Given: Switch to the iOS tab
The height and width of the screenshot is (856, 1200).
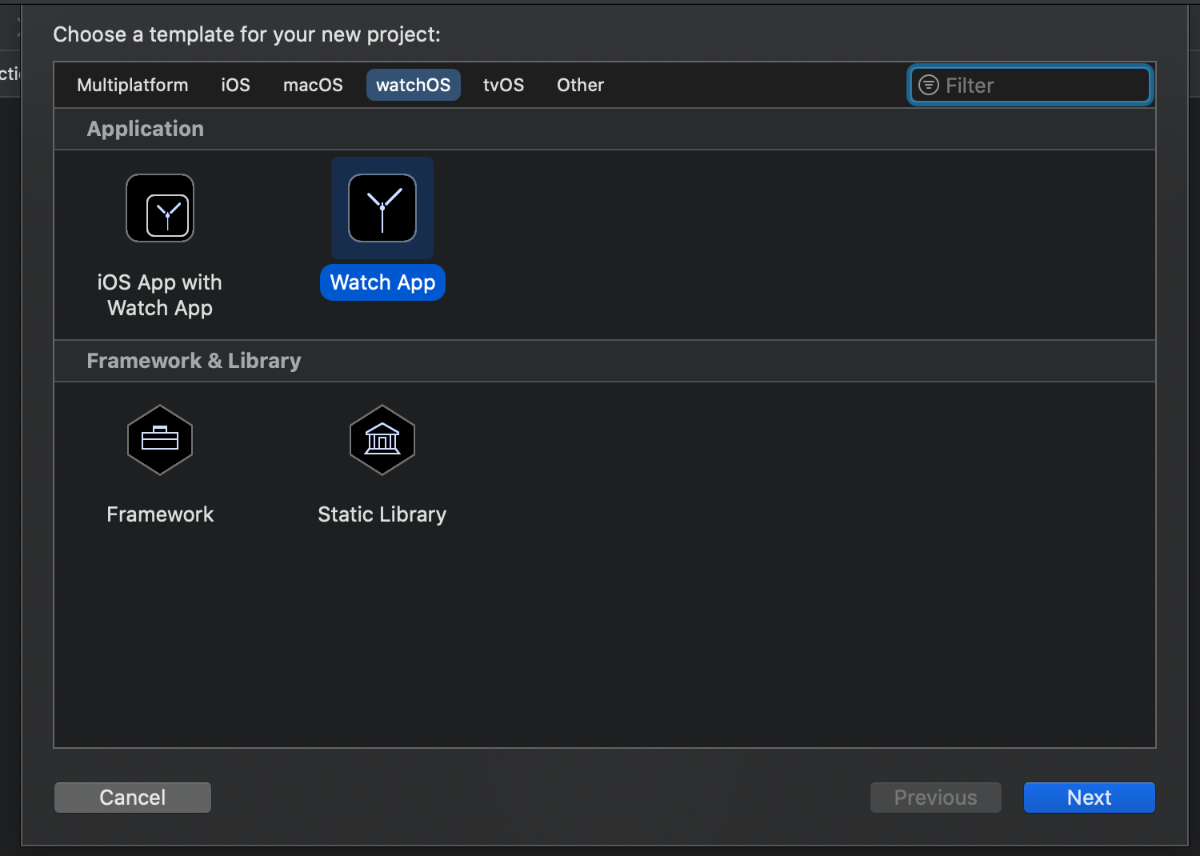Looking at the screenshot, I should click(x=236, y=85).
